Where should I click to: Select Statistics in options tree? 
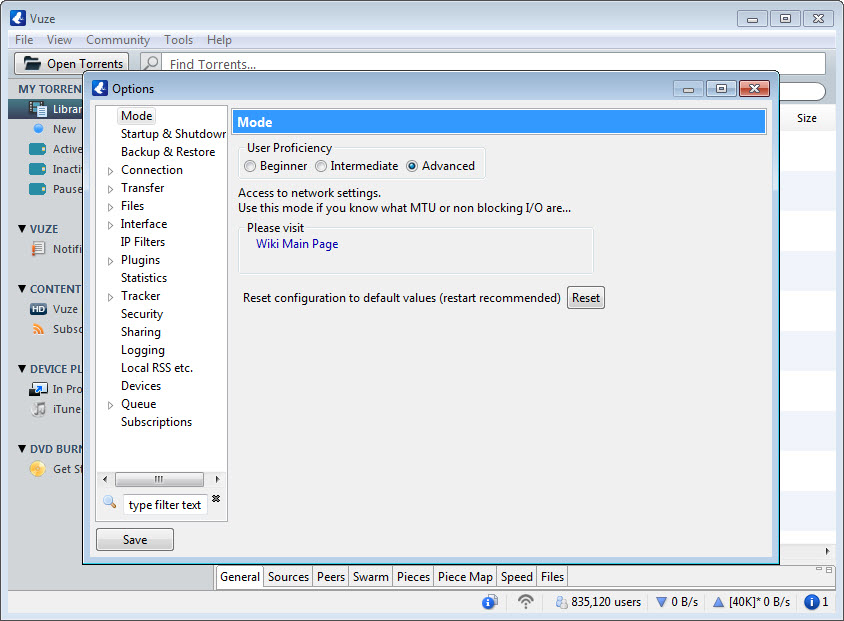(144, 278)
